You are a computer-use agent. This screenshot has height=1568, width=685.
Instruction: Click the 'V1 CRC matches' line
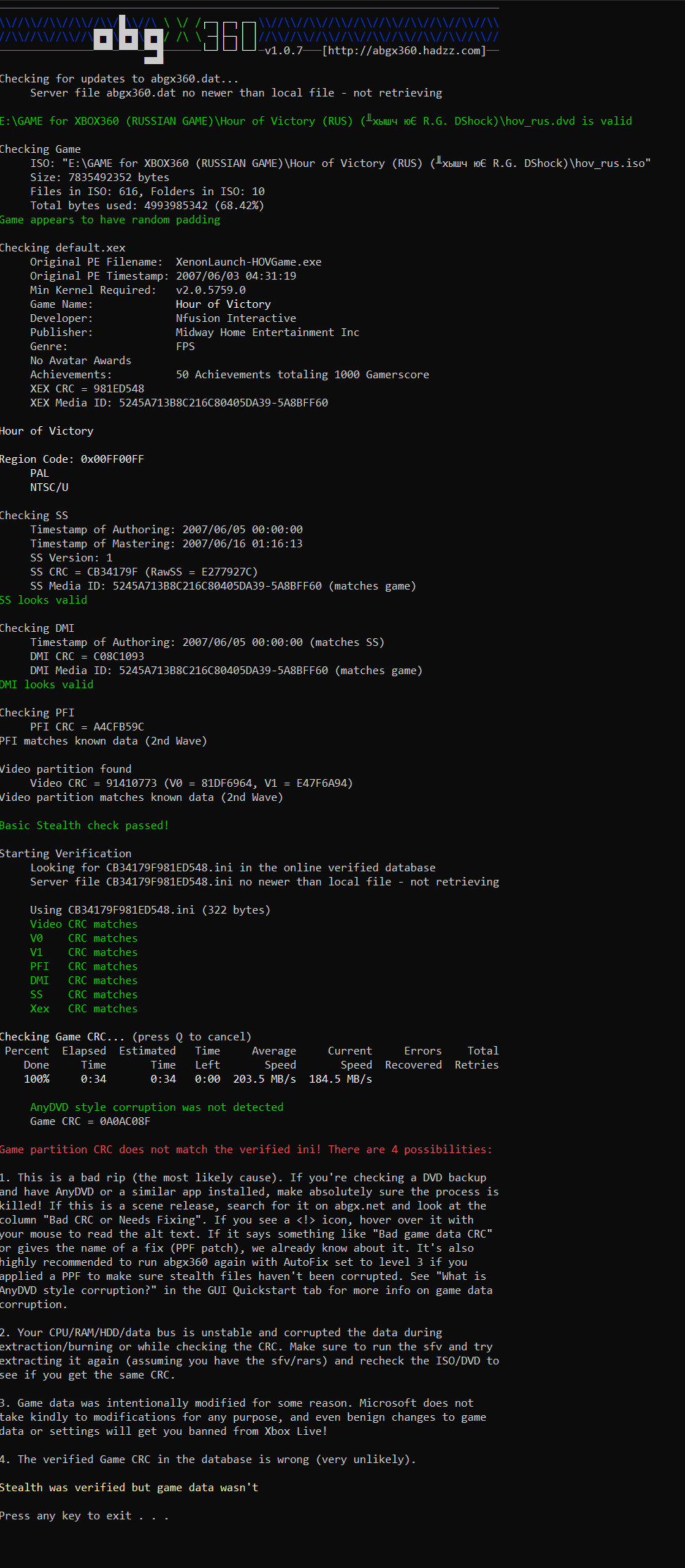84,952
